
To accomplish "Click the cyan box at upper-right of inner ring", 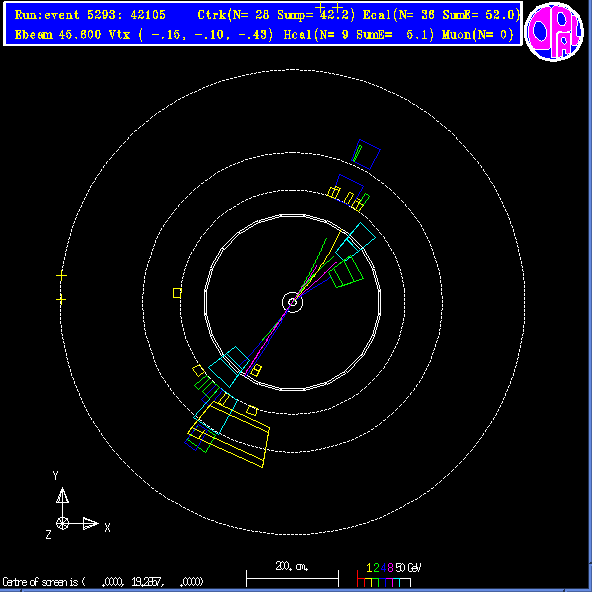I will click(x=355, y=242).
